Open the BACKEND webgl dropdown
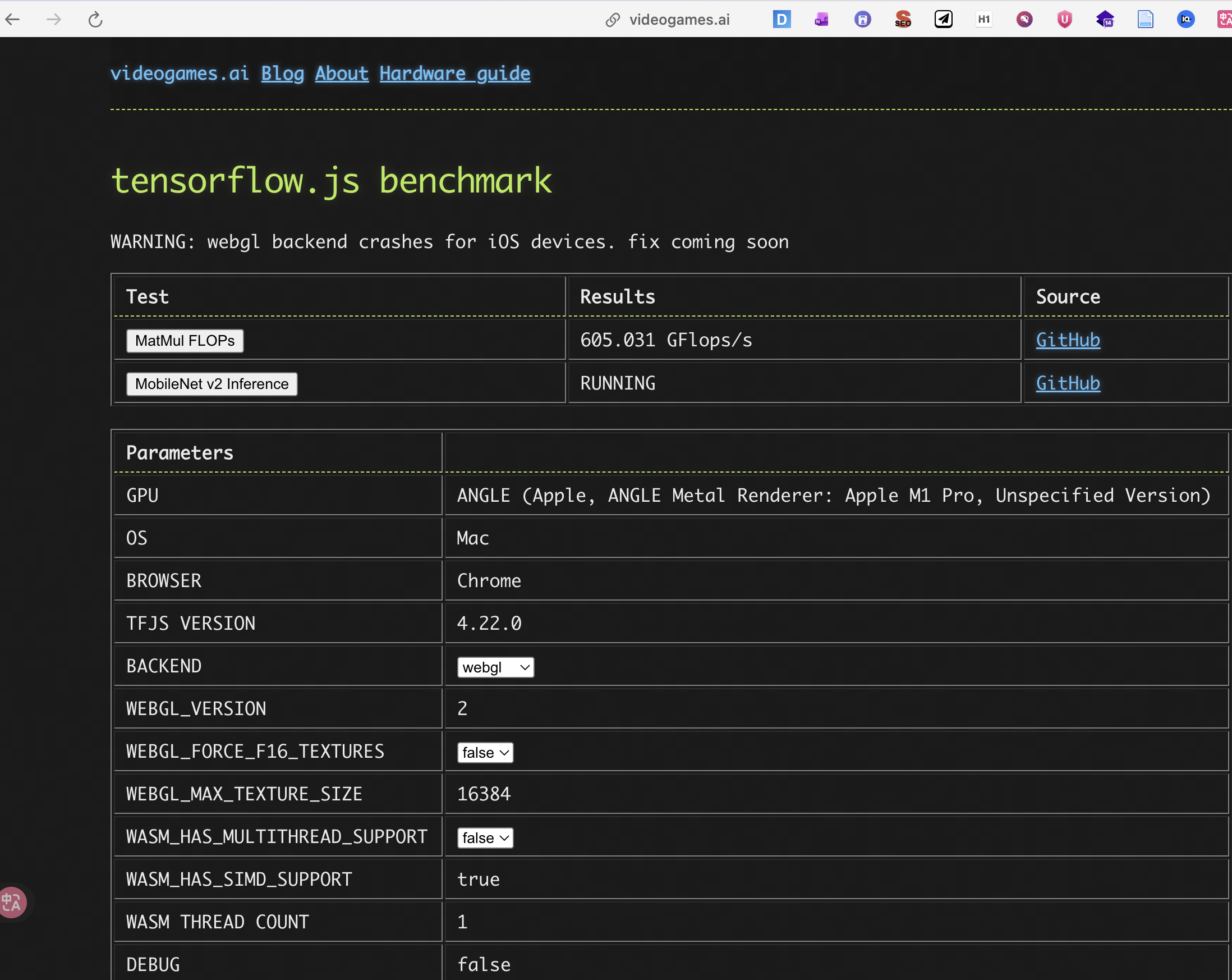 point(495,667)
